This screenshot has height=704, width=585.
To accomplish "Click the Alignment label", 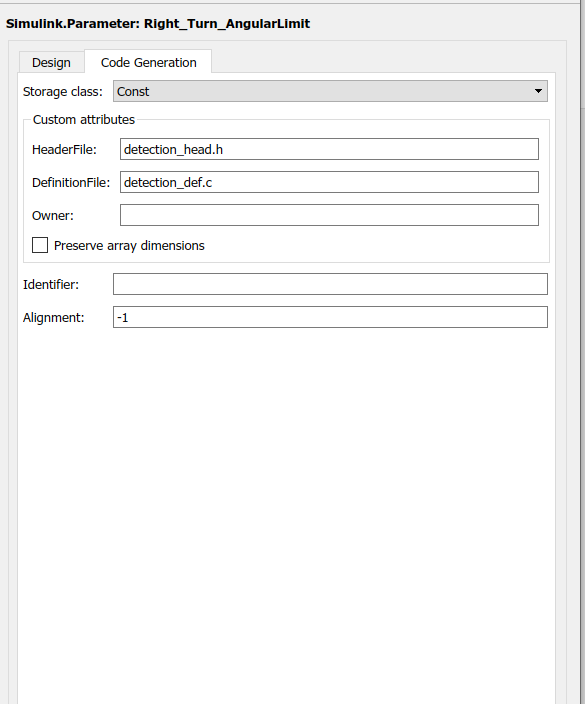I will click(53, 318).
